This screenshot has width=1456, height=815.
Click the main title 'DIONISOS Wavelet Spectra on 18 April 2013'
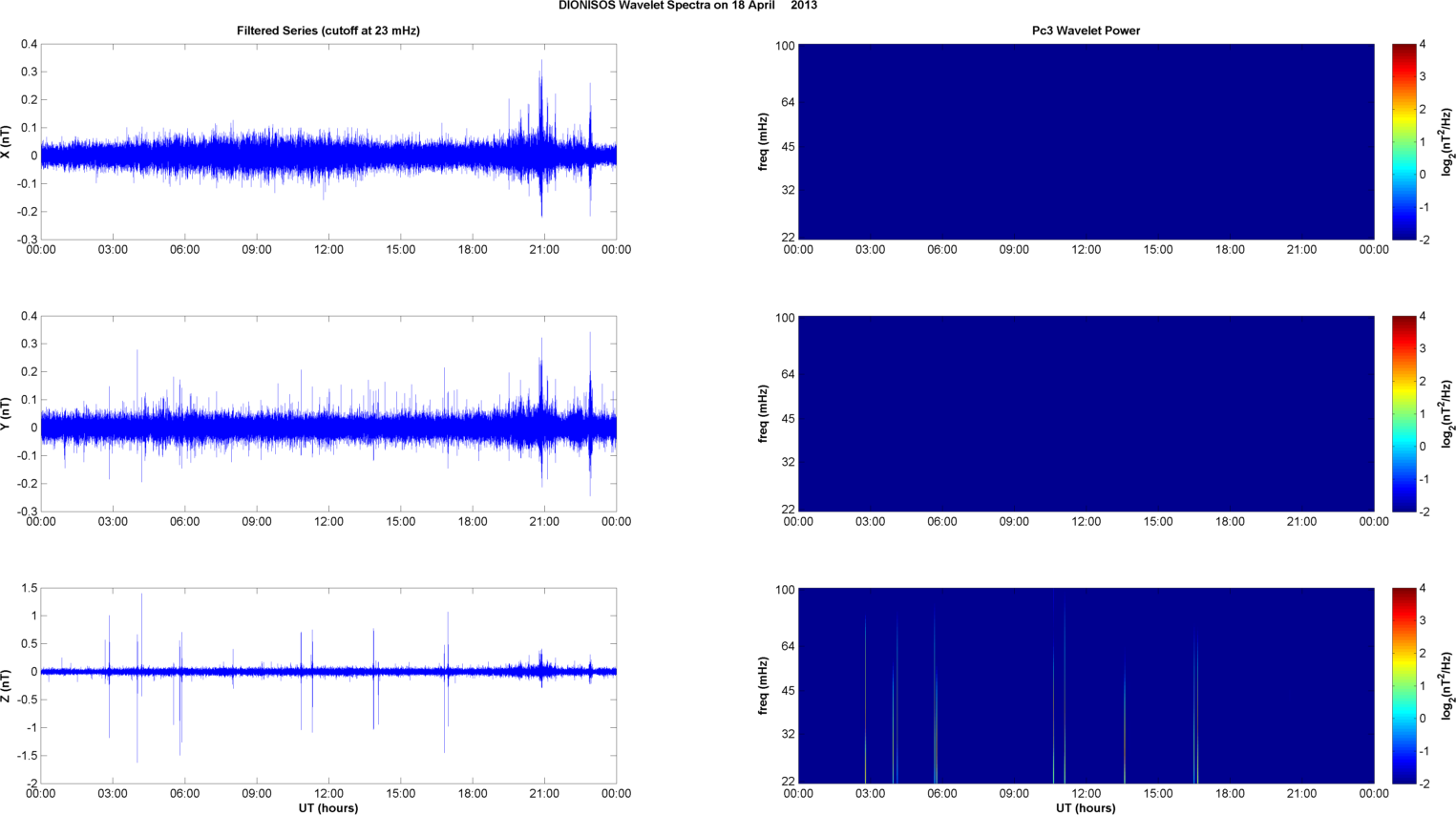[687, 6]
